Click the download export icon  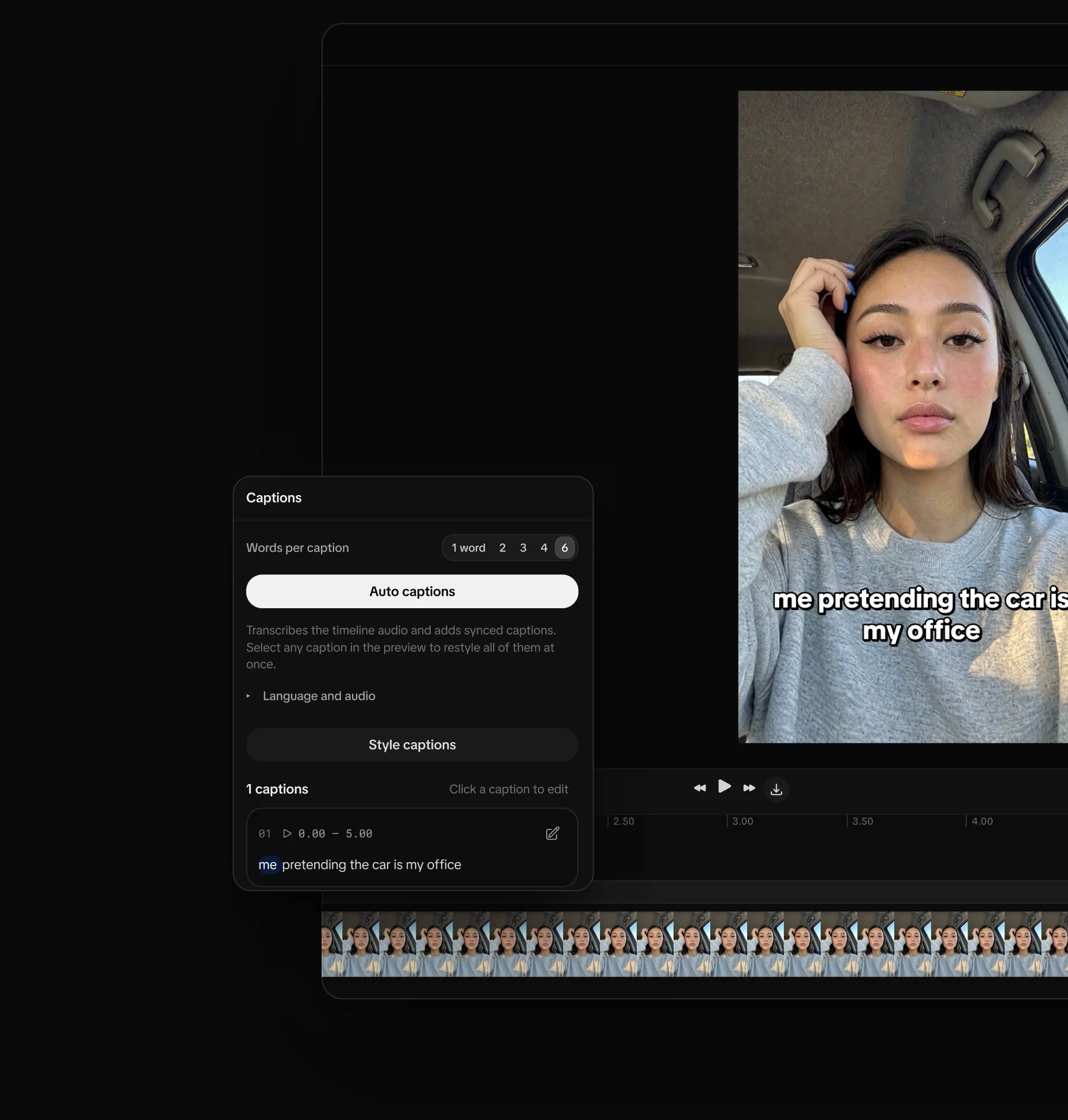click(x=776, y=790)
